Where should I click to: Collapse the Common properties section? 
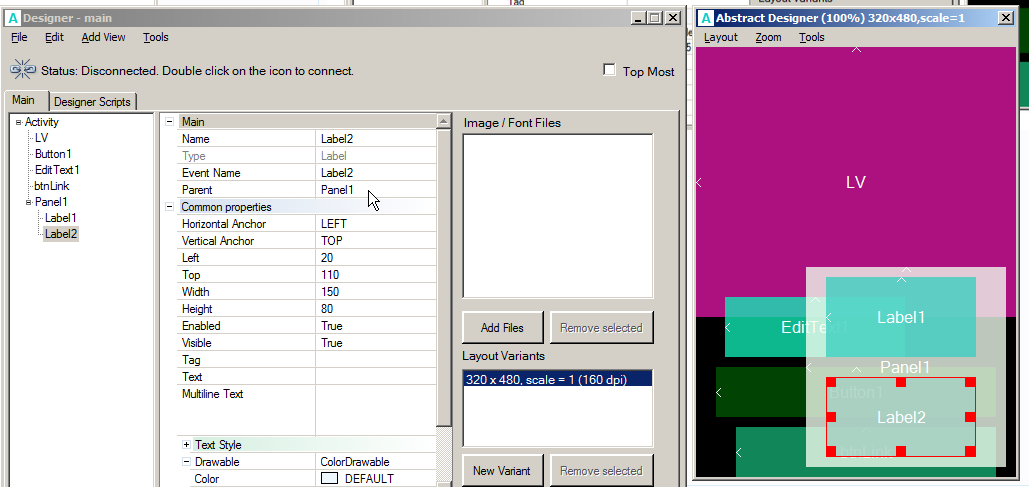click(x=169, y=207)
